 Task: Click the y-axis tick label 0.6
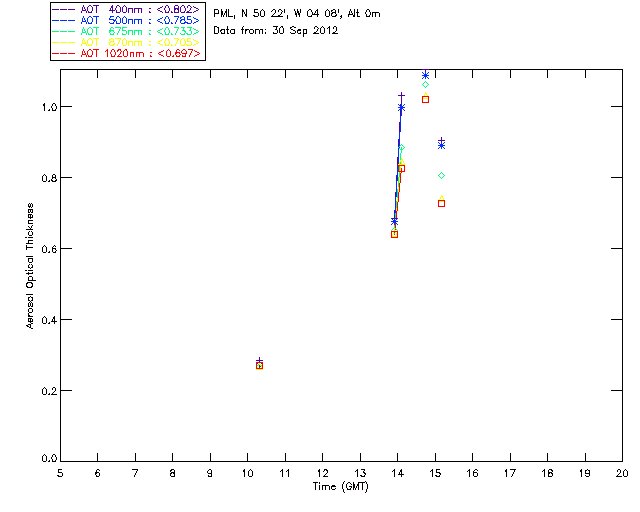[49, 249]
